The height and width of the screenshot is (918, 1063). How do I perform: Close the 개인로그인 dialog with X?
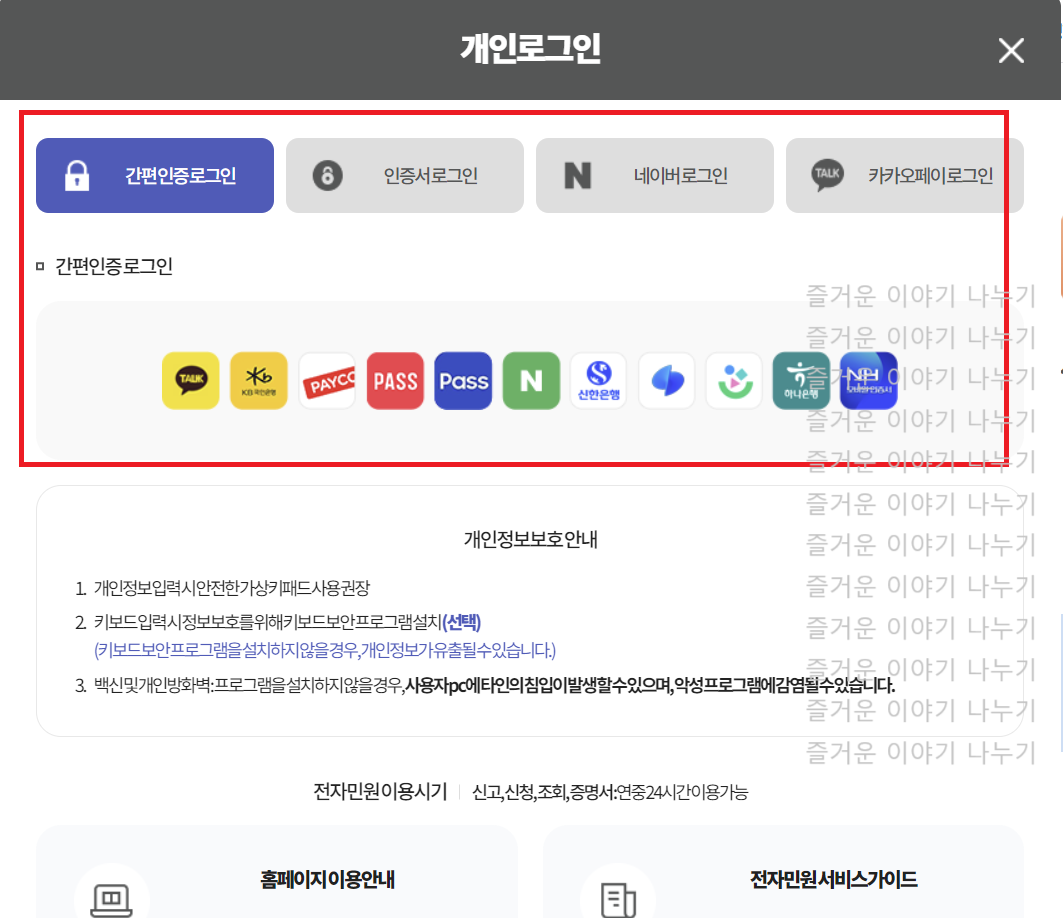pos(1011,50)
